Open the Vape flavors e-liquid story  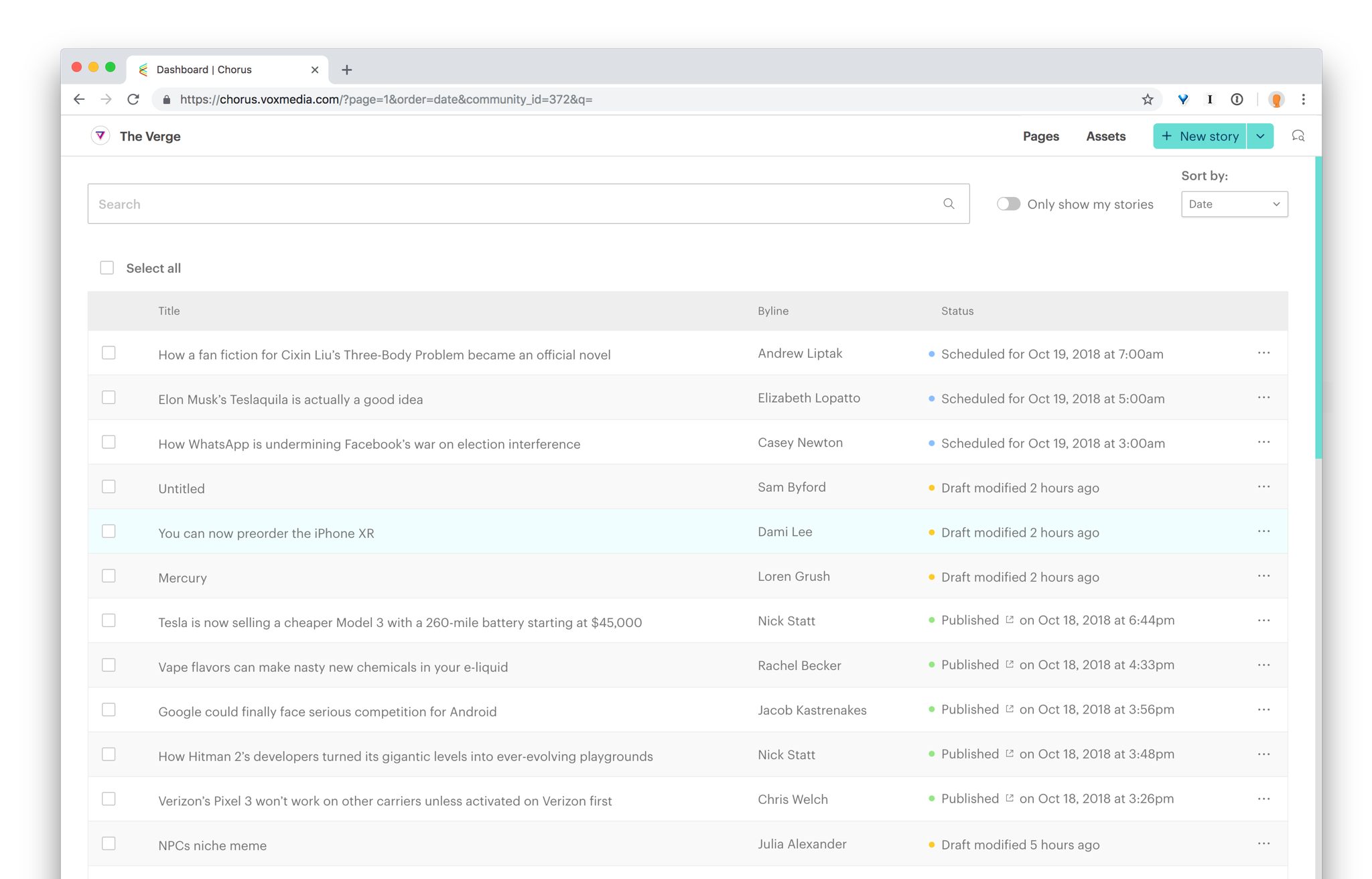(333, 667)
